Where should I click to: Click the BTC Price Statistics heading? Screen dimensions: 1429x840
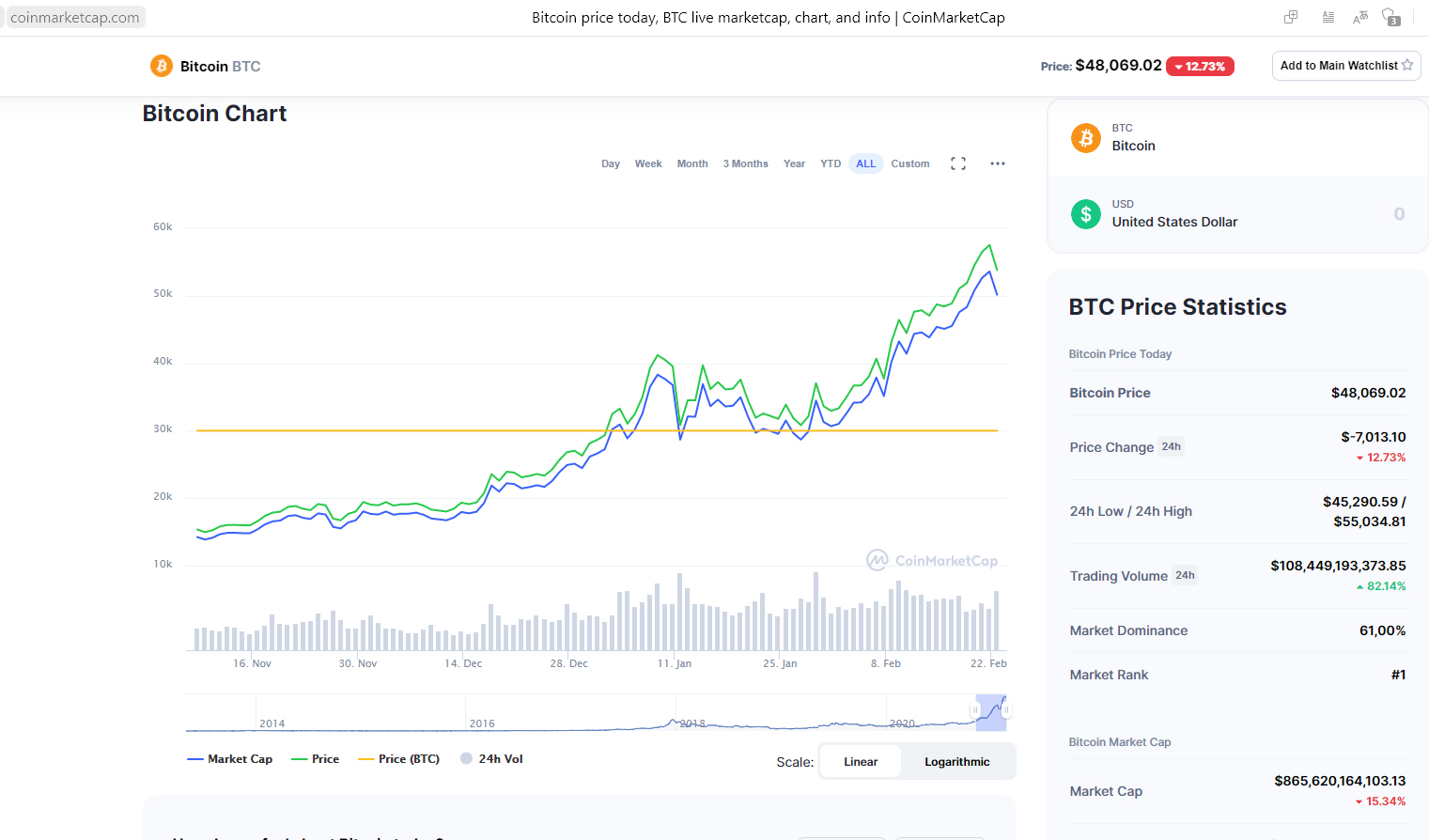[1177, 307]
